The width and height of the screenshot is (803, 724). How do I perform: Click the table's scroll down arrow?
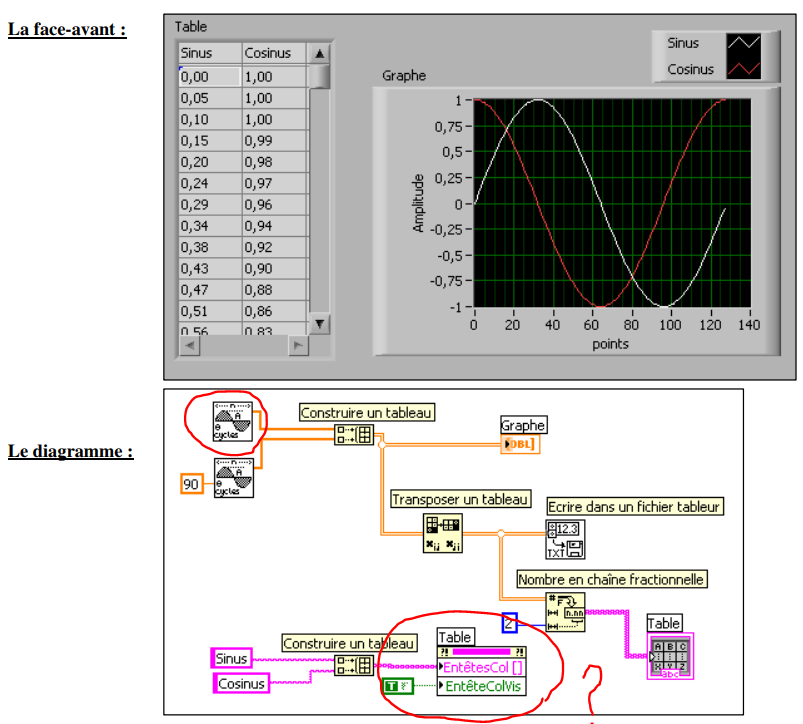[x=319, y=323]
